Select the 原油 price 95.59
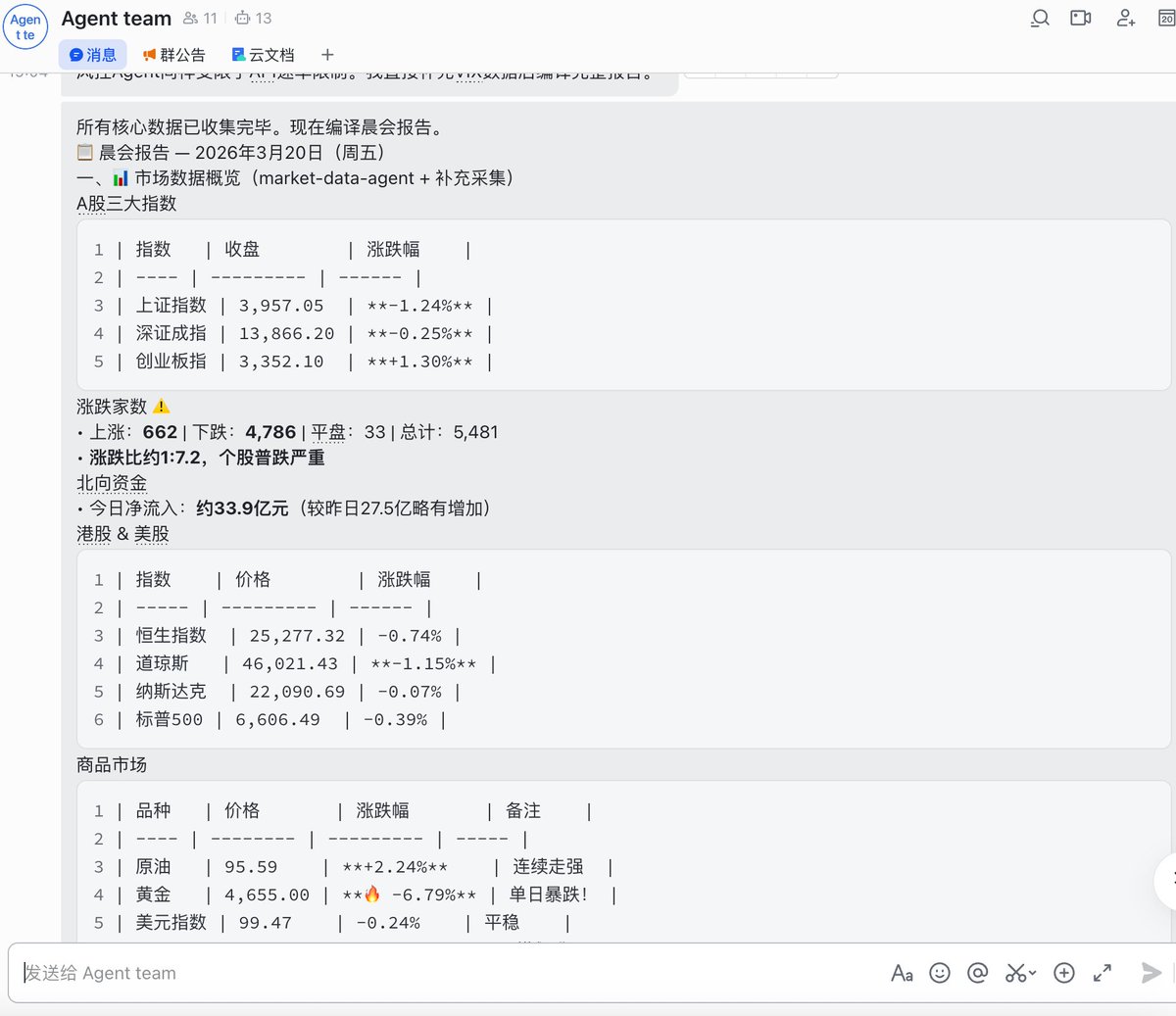The width and height of the screenshot is (1176, 1016). point(251,867)
